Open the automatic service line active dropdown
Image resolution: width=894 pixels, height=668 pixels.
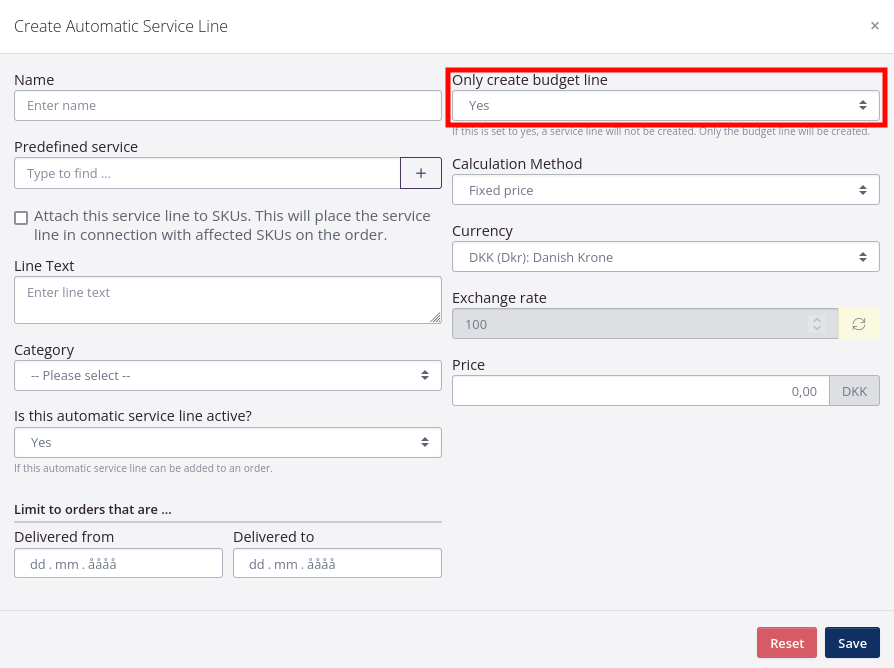click(227, 442)
